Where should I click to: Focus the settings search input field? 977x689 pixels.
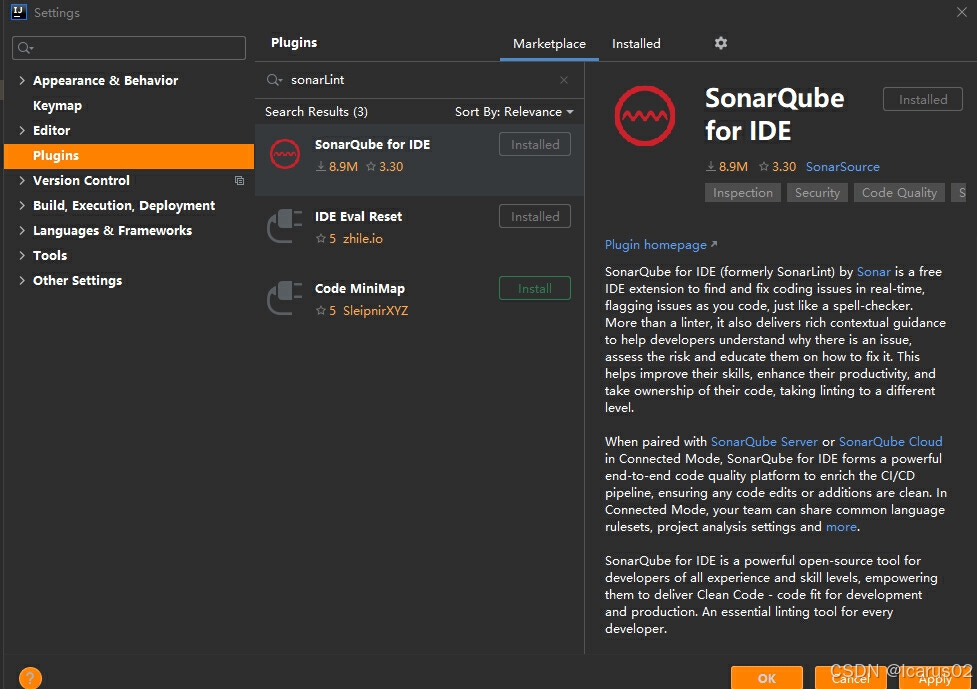129,48
